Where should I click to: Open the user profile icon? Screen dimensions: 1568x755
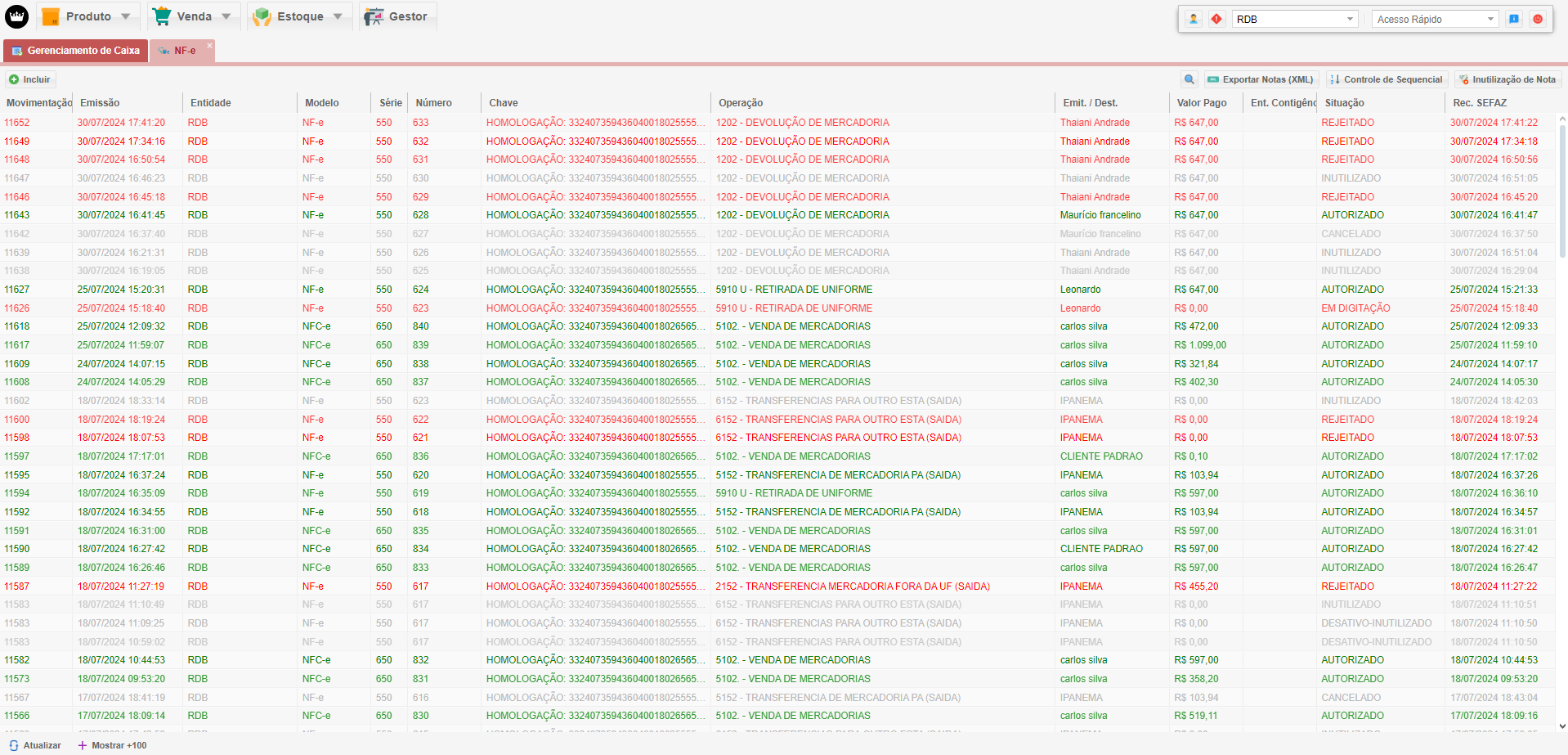click(x=1194, y=19)
